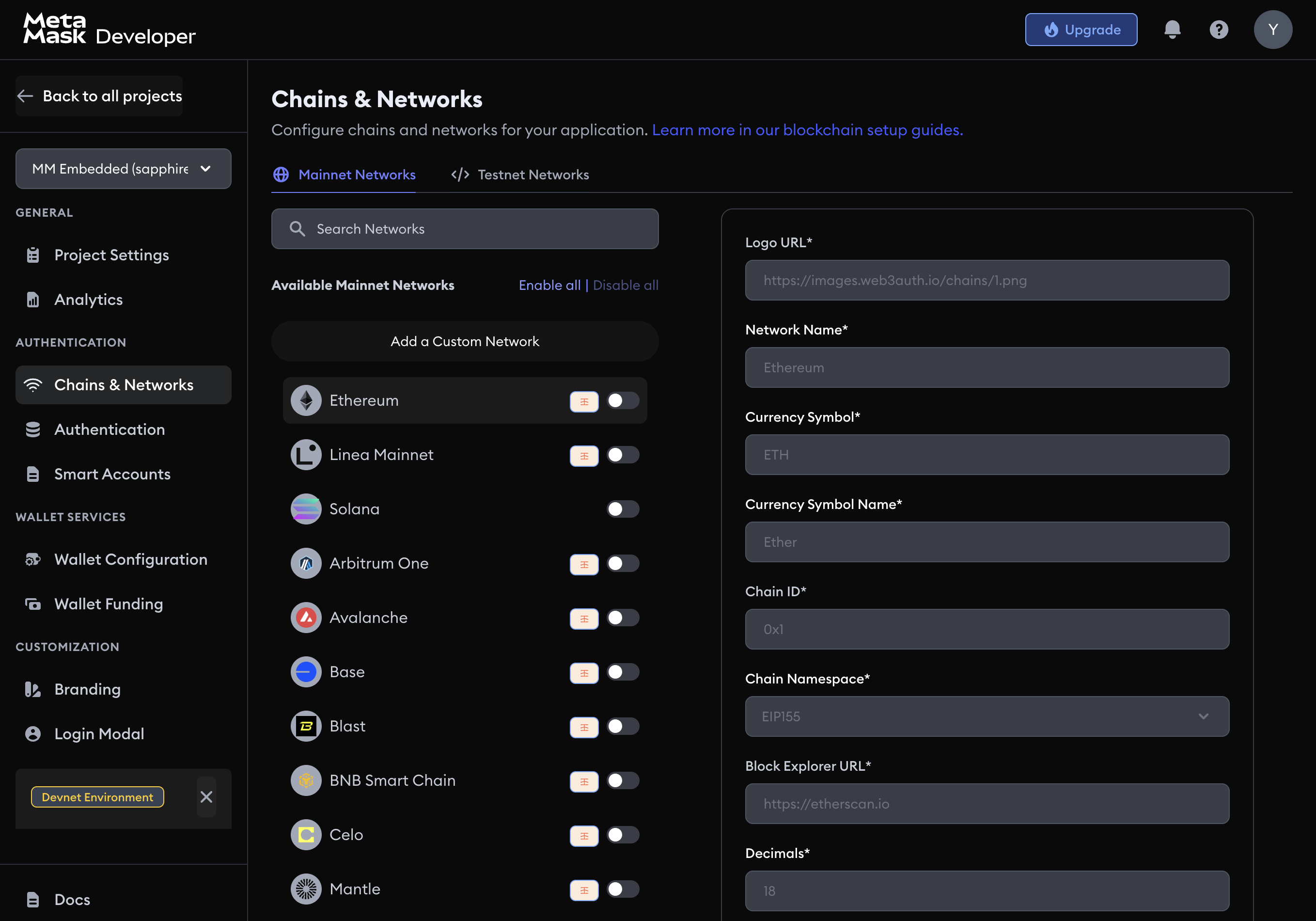Turn on the Blast toggle
Screen dimensions: 1316x921
pos(623,726)
